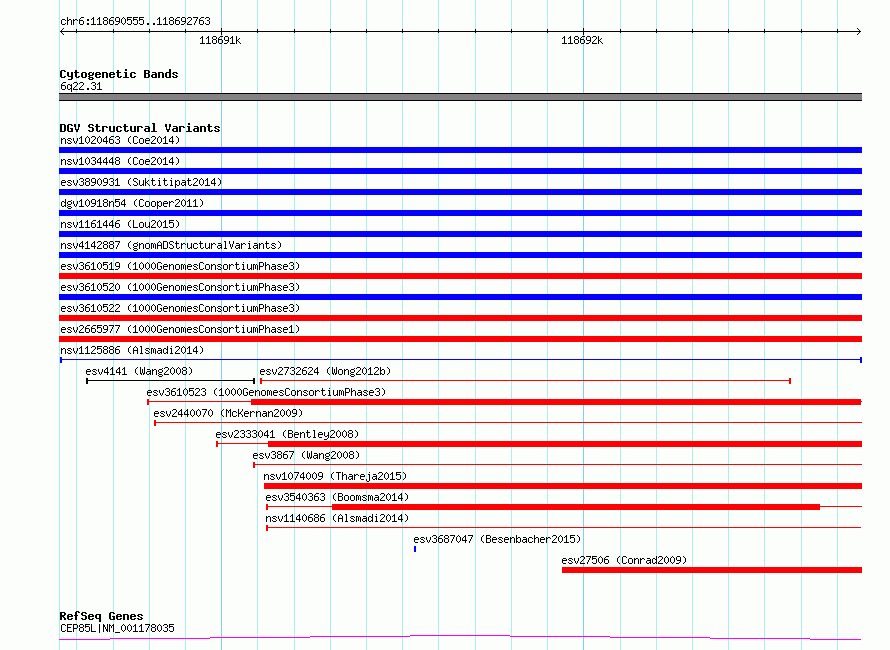Select esv3867 (Wang2008) label

pos(306,455)
